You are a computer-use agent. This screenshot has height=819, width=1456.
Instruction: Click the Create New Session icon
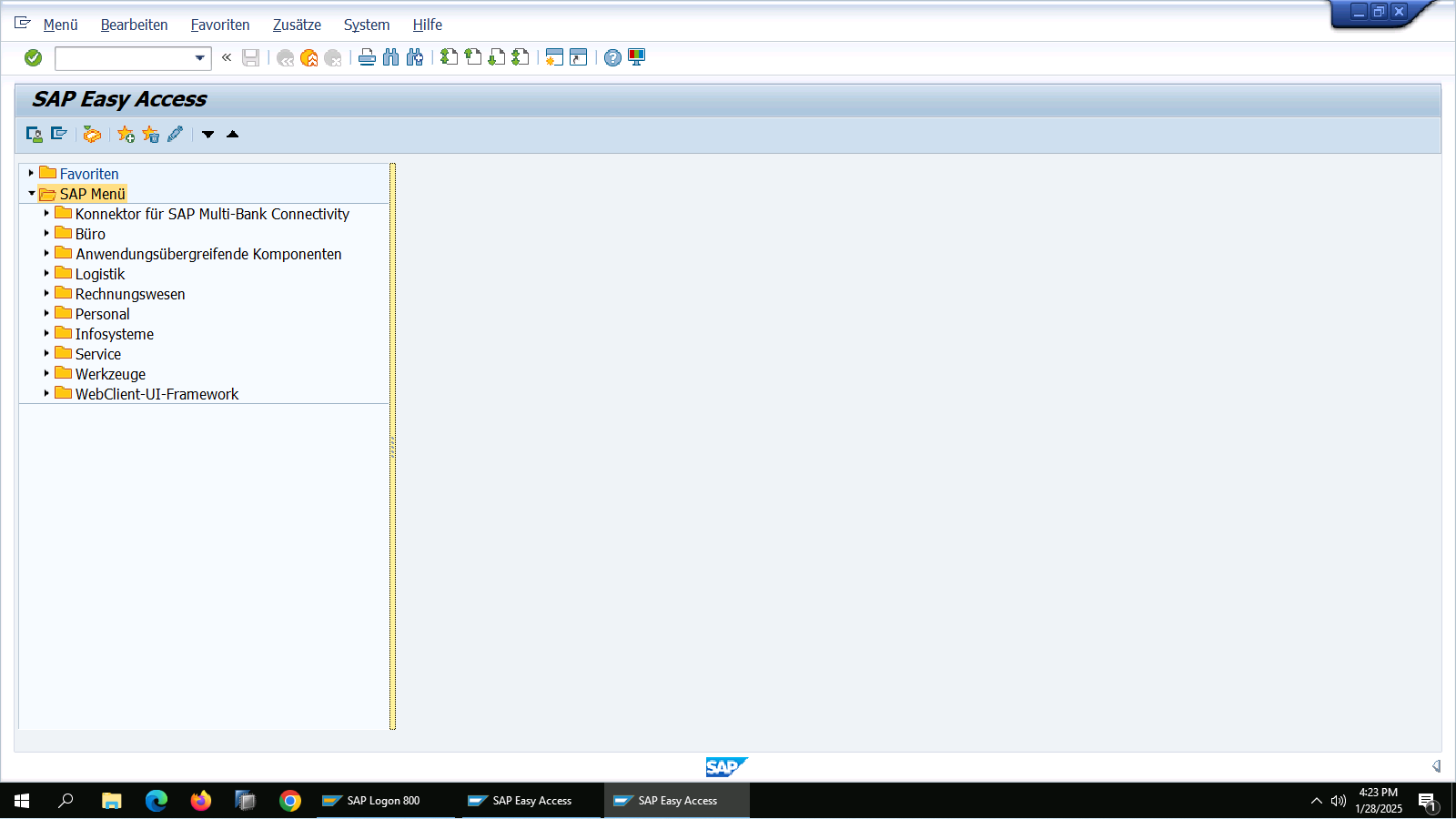click(x=554, y=58)
